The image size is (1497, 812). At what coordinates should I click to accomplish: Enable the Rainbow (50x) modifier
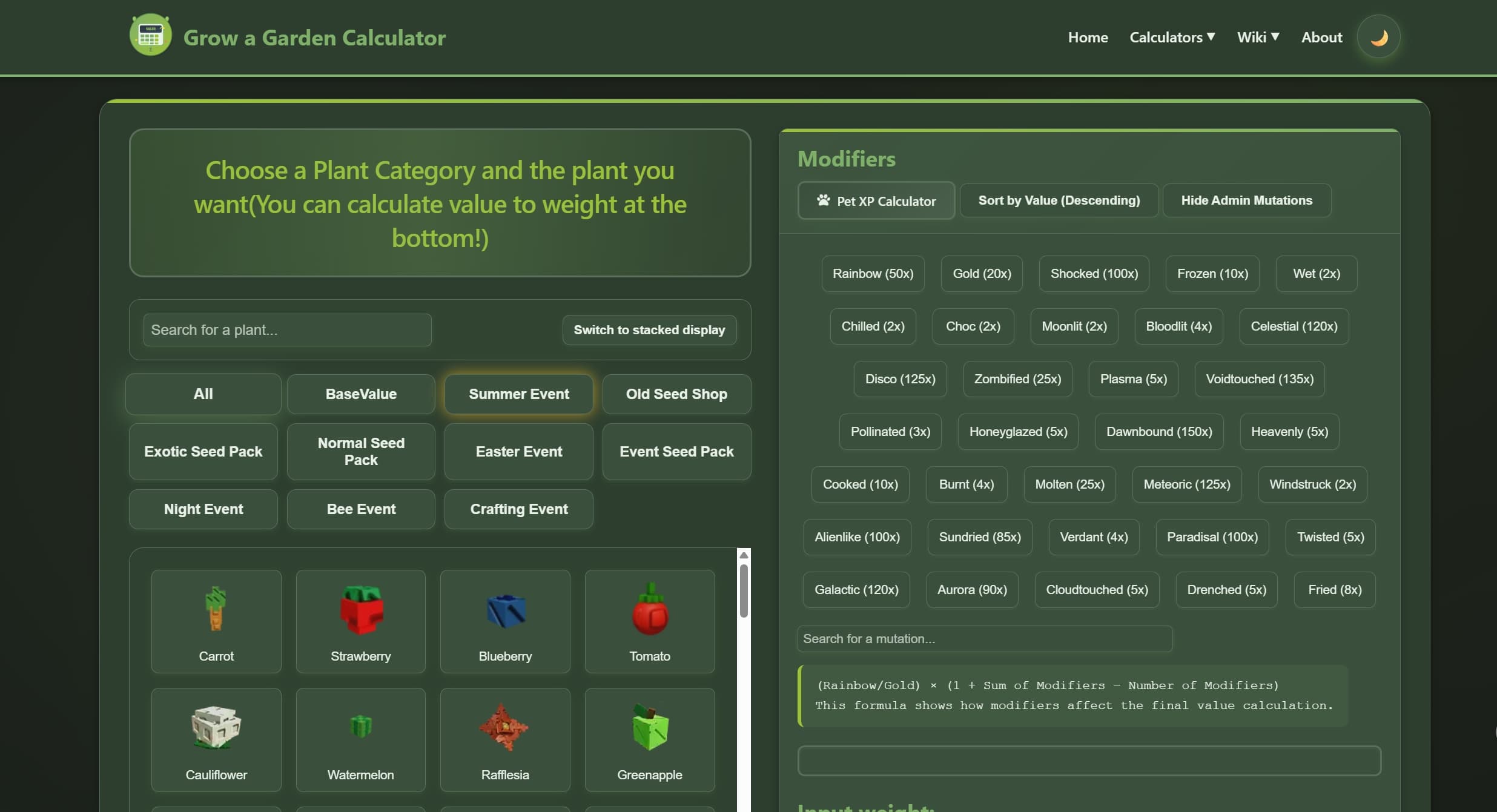(x=873, y=273)
